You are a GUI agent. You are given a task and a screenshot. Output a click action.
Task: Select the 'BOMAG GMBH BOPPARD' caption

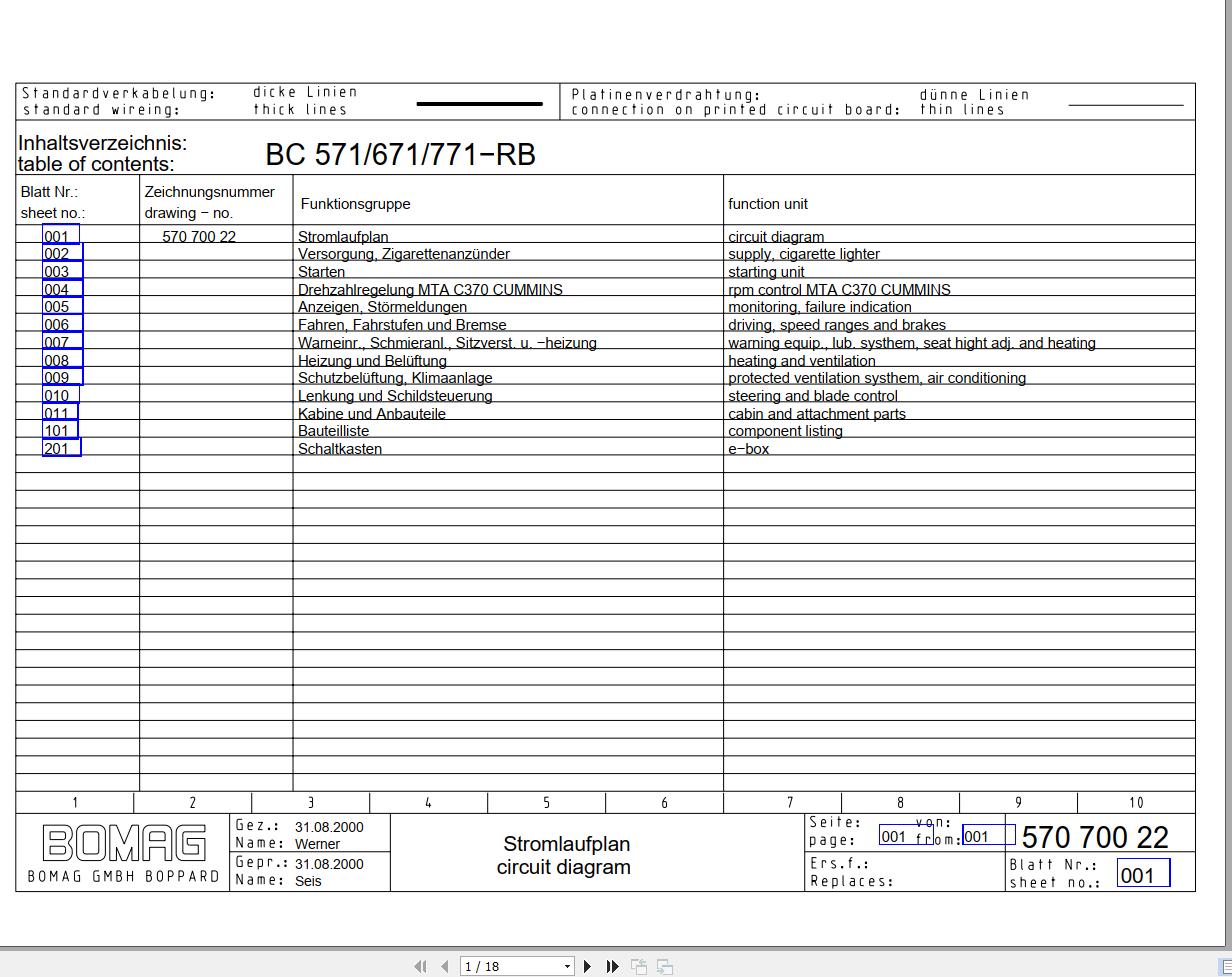(123, 876)
